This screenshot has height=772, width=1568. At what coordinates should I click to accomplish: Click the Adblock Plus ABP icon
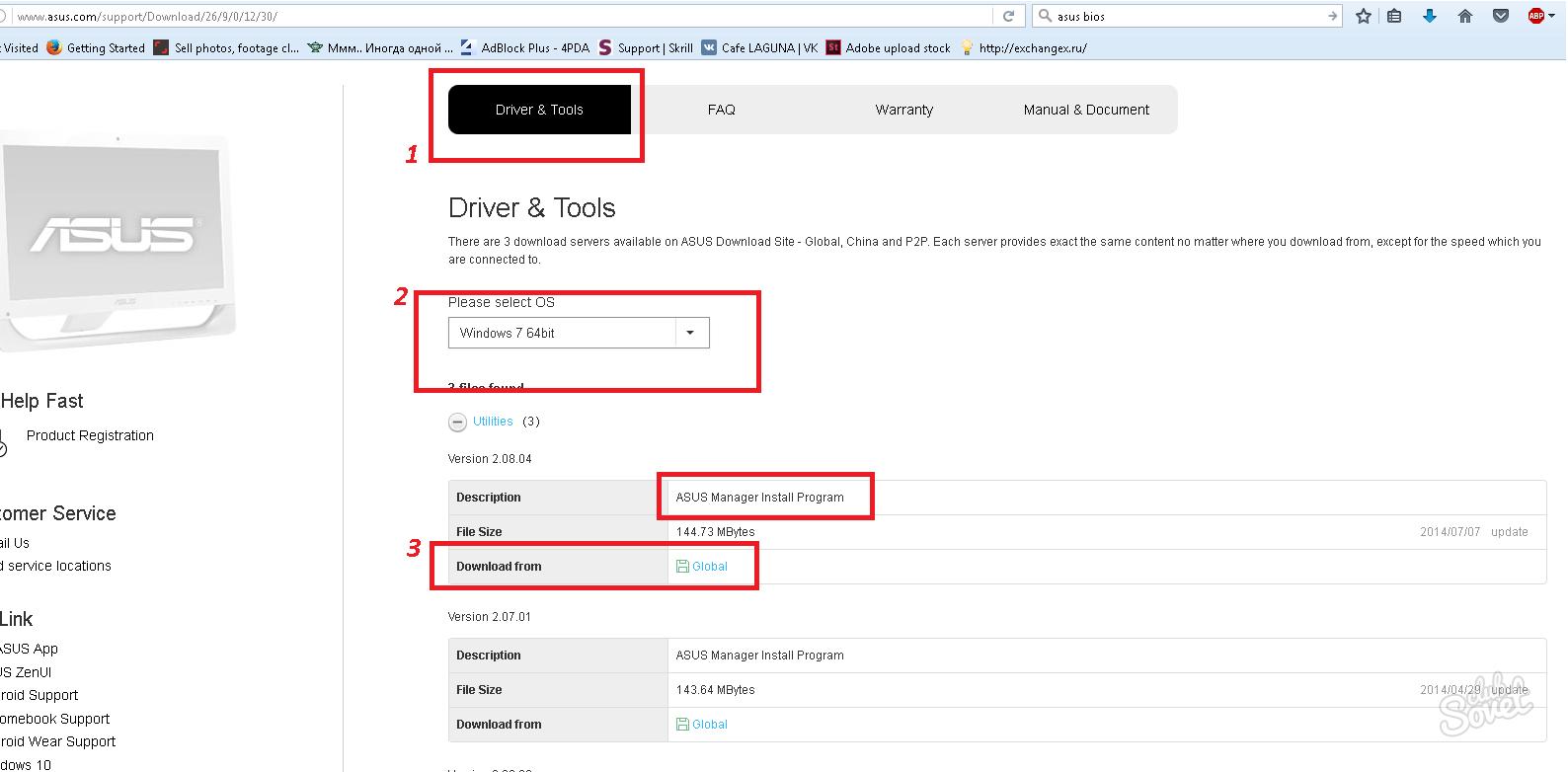pos(1534,16)
